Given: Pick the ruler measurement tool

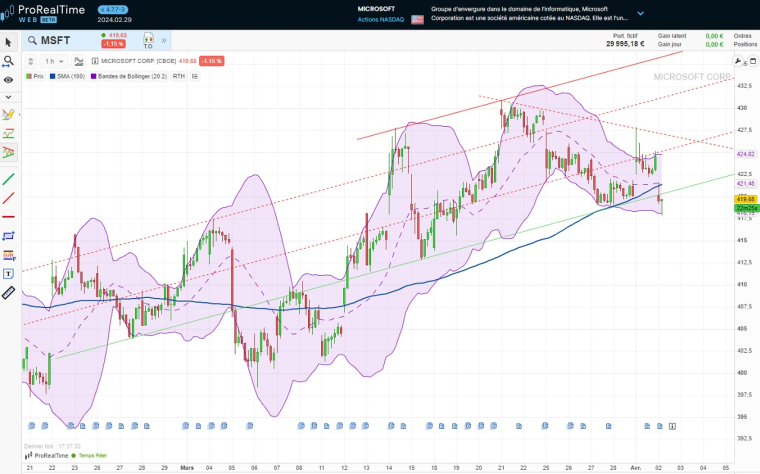Looking at the screenshot, I should click(x=9, y=293).
